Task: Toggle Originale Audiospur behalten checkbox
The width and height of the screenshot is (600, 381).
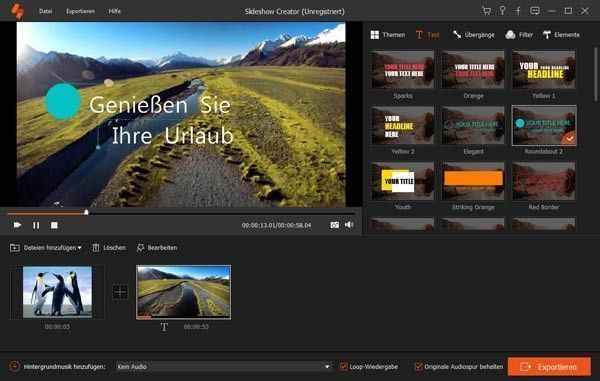Action: [418, 367]
